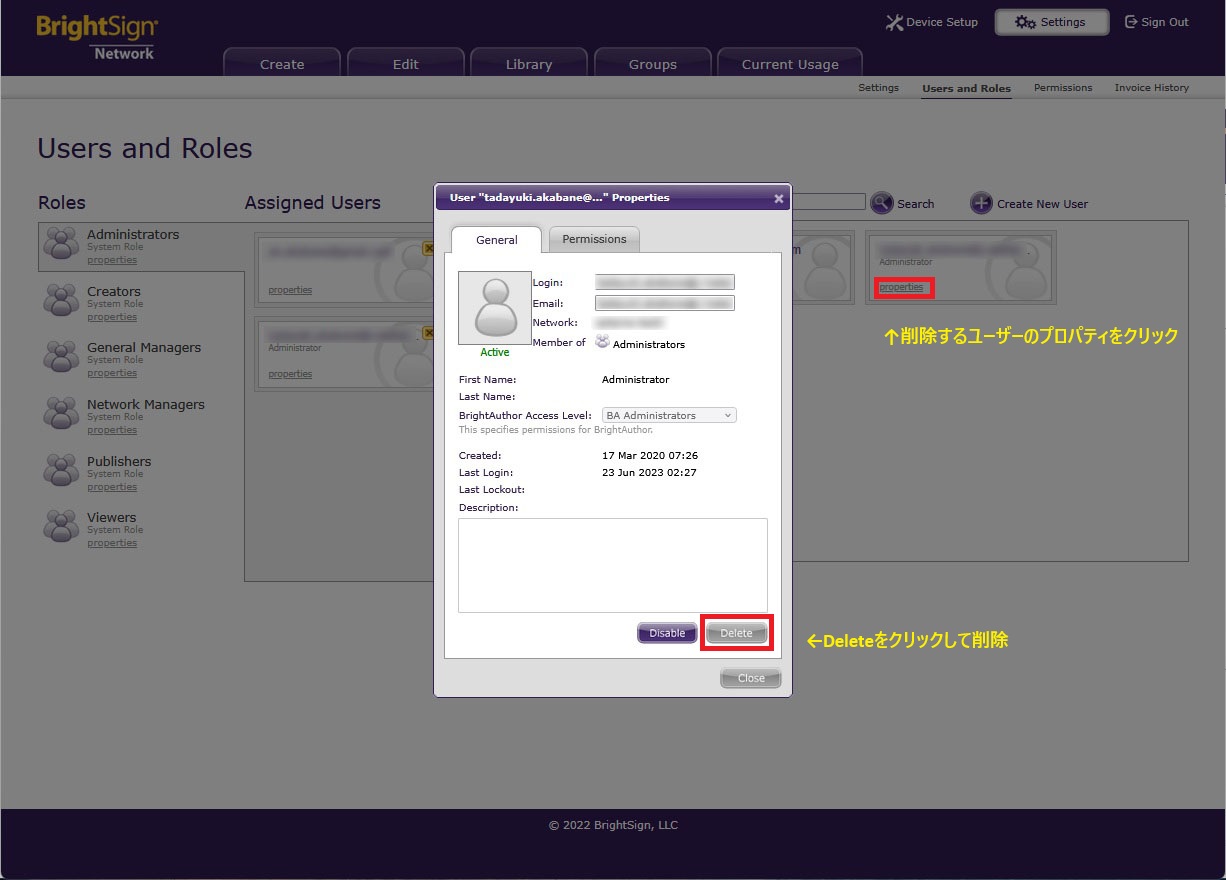Click the Create New User plus icon
The height and width of the screenshot is (880, 1226).
(x=981, y=203)
